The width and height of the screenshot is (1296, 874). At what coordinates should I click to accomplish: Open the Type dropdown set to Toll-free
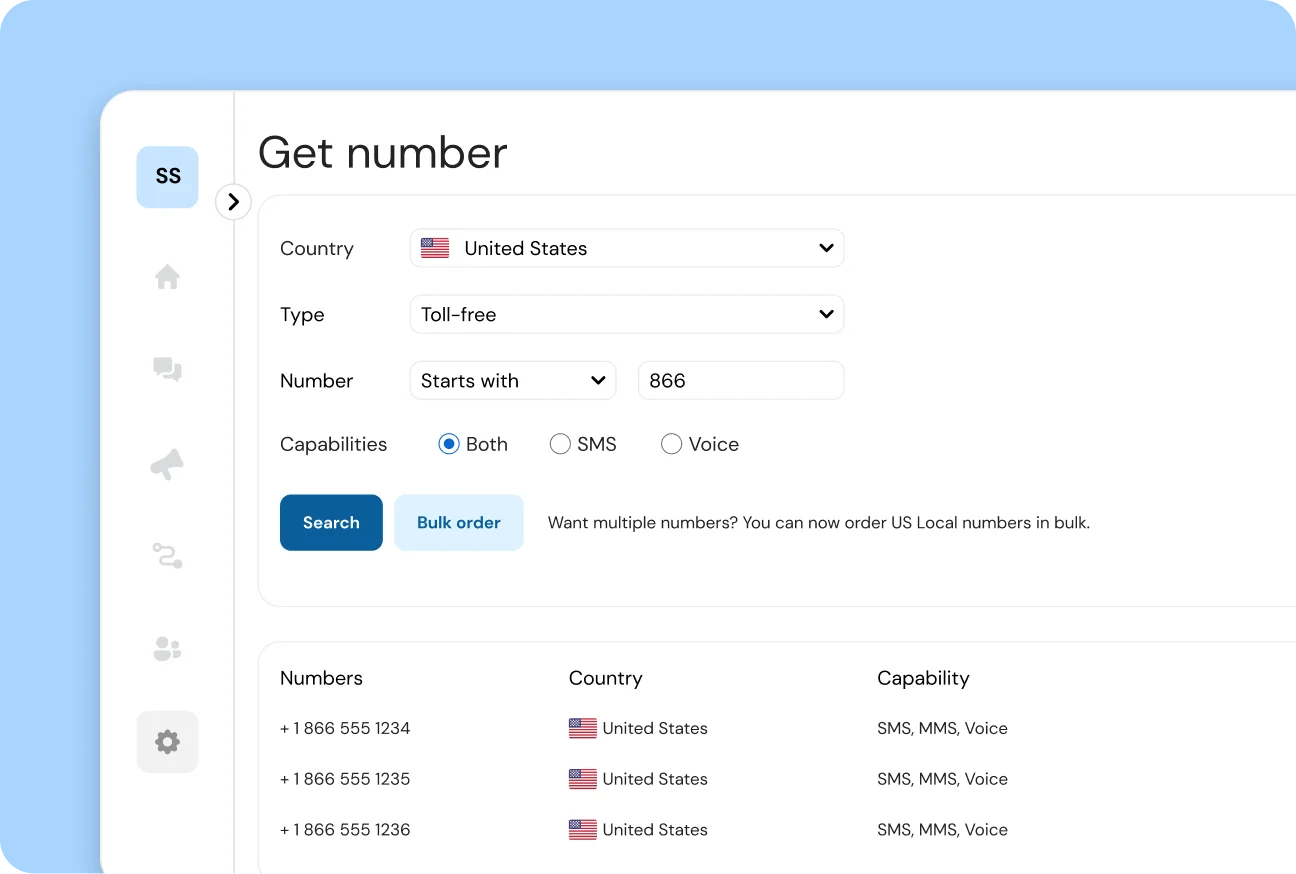pos(627,314)
